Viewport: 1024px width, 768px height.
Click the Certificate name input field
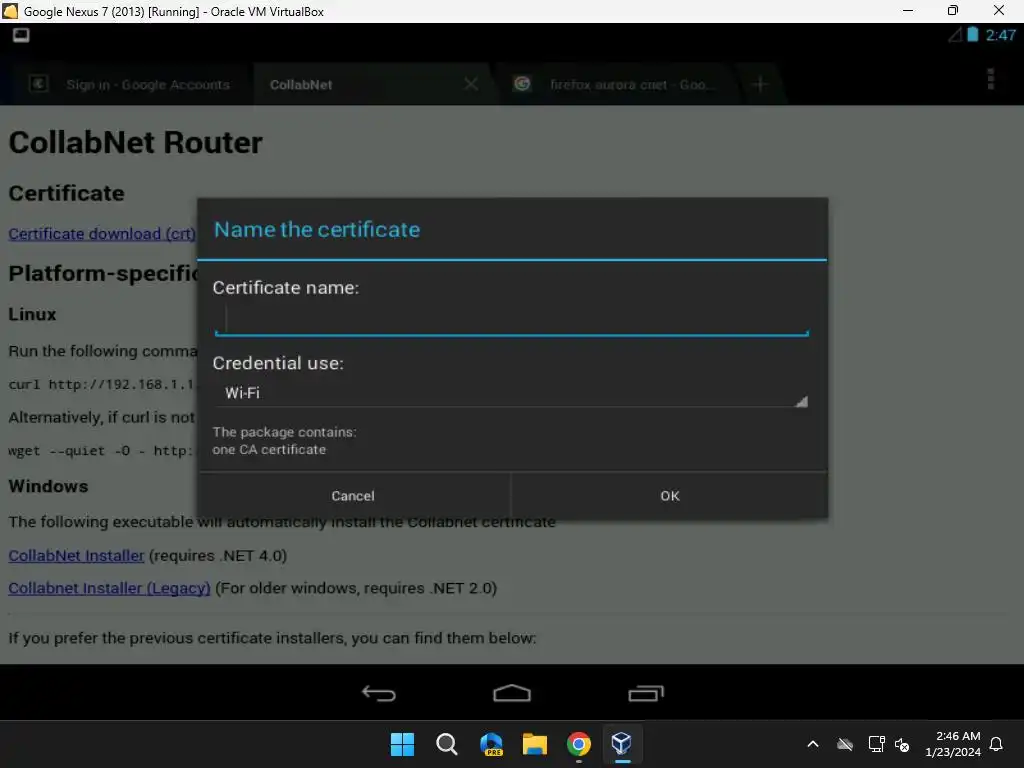click(511, 320)
